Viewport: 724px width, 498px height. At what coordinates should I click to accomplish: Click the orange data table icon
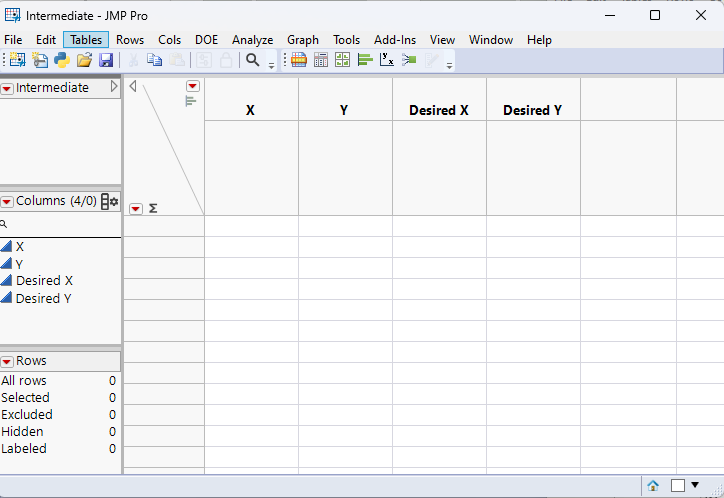tap(299, 60)
